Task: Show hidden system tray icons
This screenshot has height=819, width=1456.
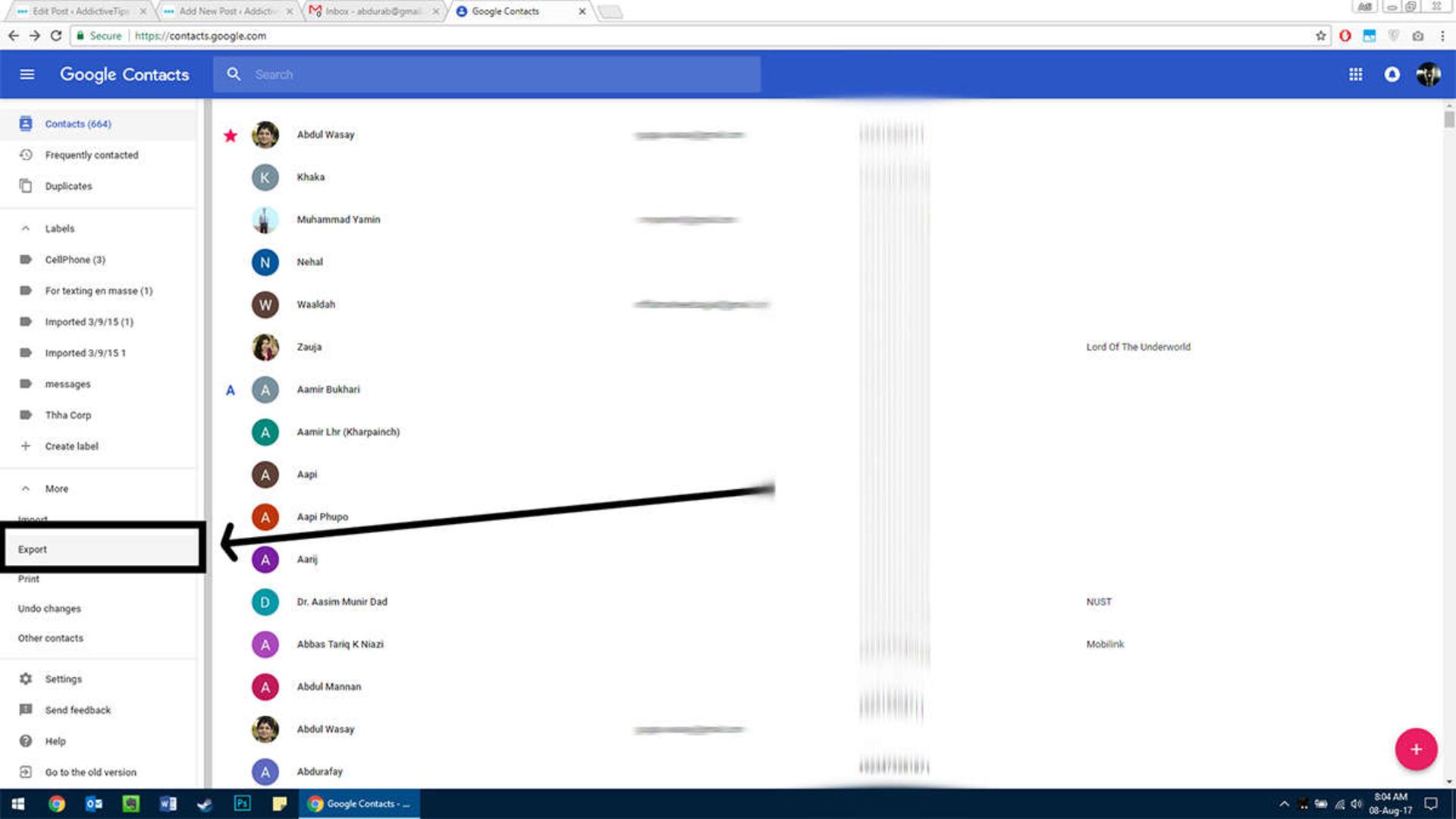Action: [1284, 804]
